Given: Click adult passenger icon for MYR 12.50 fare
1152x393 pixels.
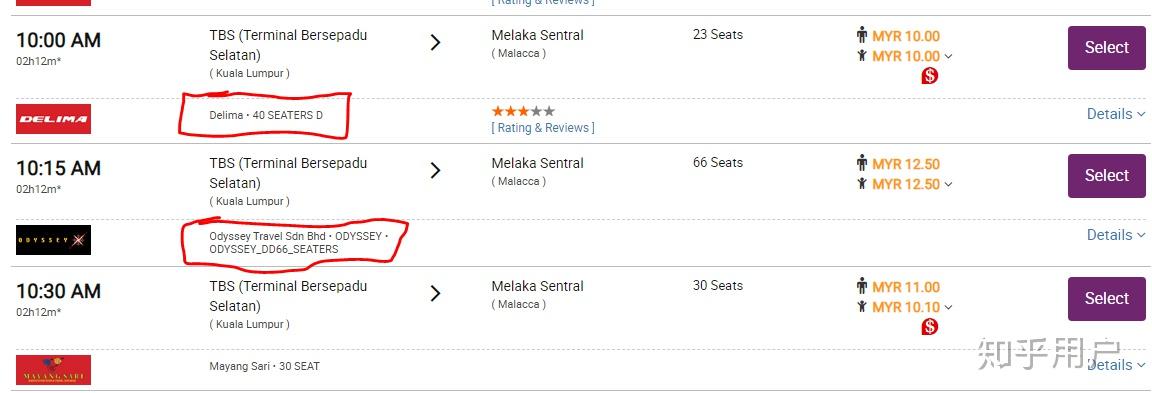Looking at the screenshot, I should click(x=862, y=163).
